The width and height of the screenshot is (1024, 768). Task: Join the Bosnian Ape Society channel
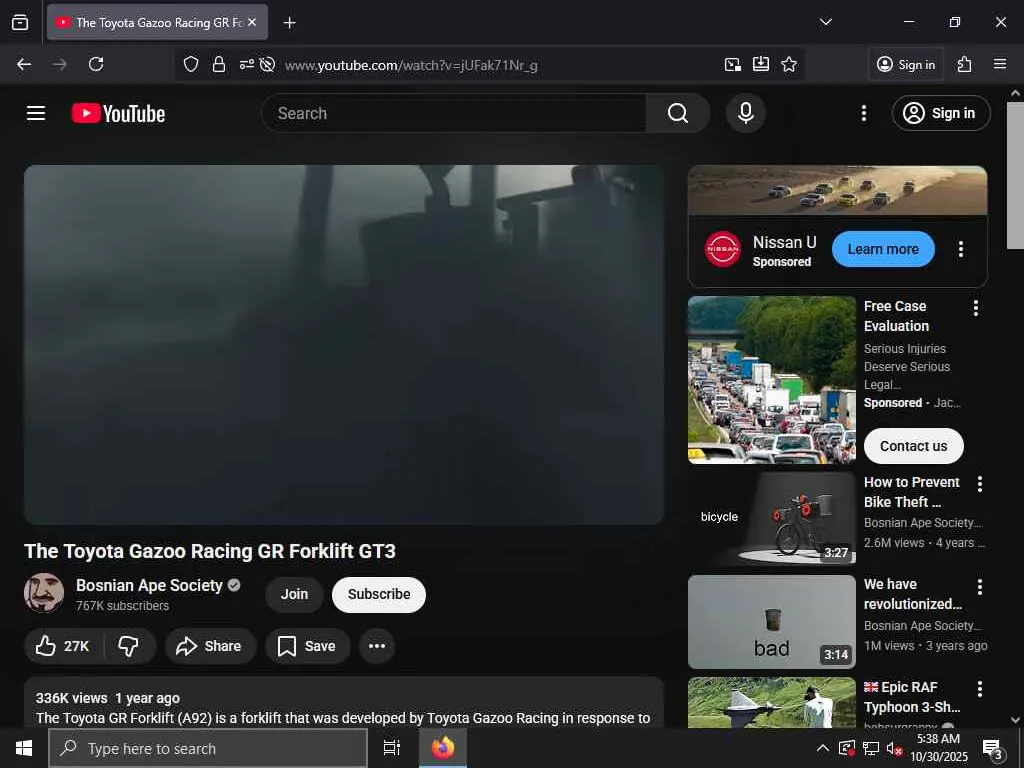tap(295, 594)
